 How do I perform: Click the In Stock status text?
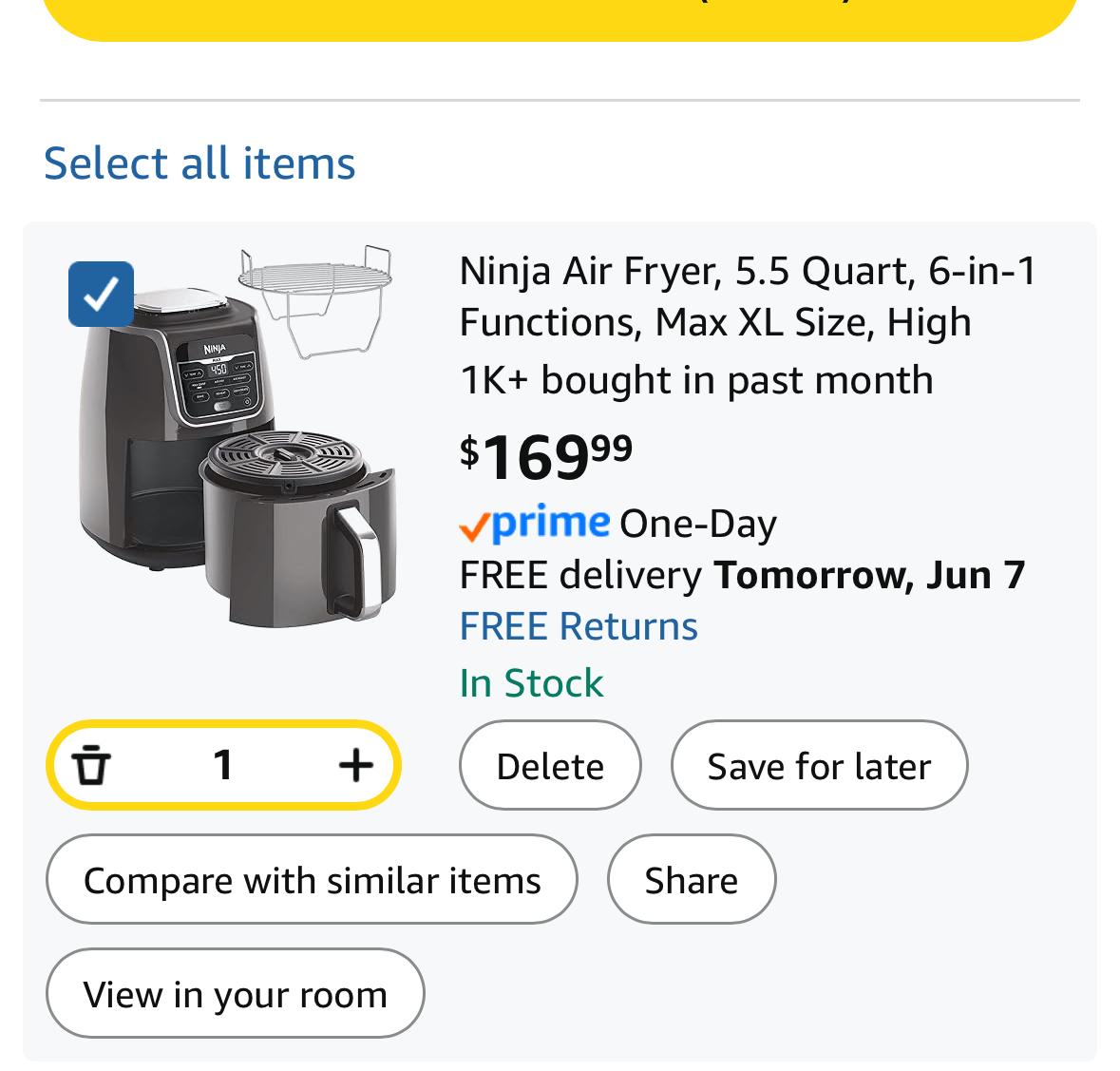coord(531,683)
